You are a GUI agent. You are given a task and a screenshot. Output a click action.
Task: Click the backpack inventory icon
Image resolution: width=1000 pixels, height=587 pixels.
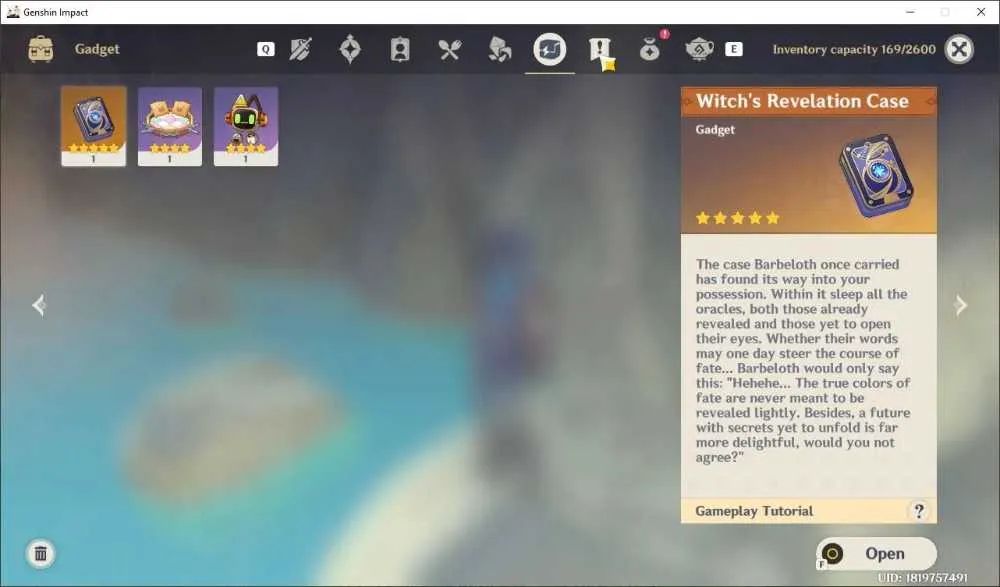[x=41, y=49]
